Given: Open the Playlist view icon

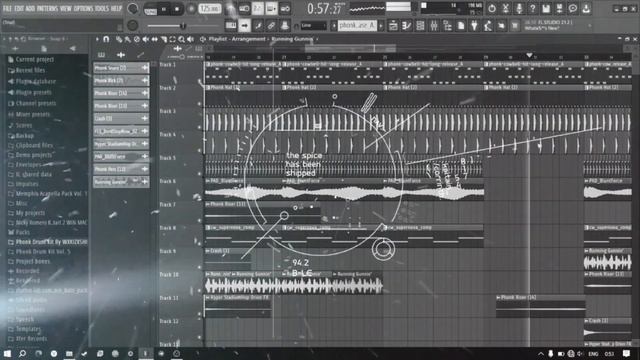Looking at the screenshot, I should tap(393, 26).
